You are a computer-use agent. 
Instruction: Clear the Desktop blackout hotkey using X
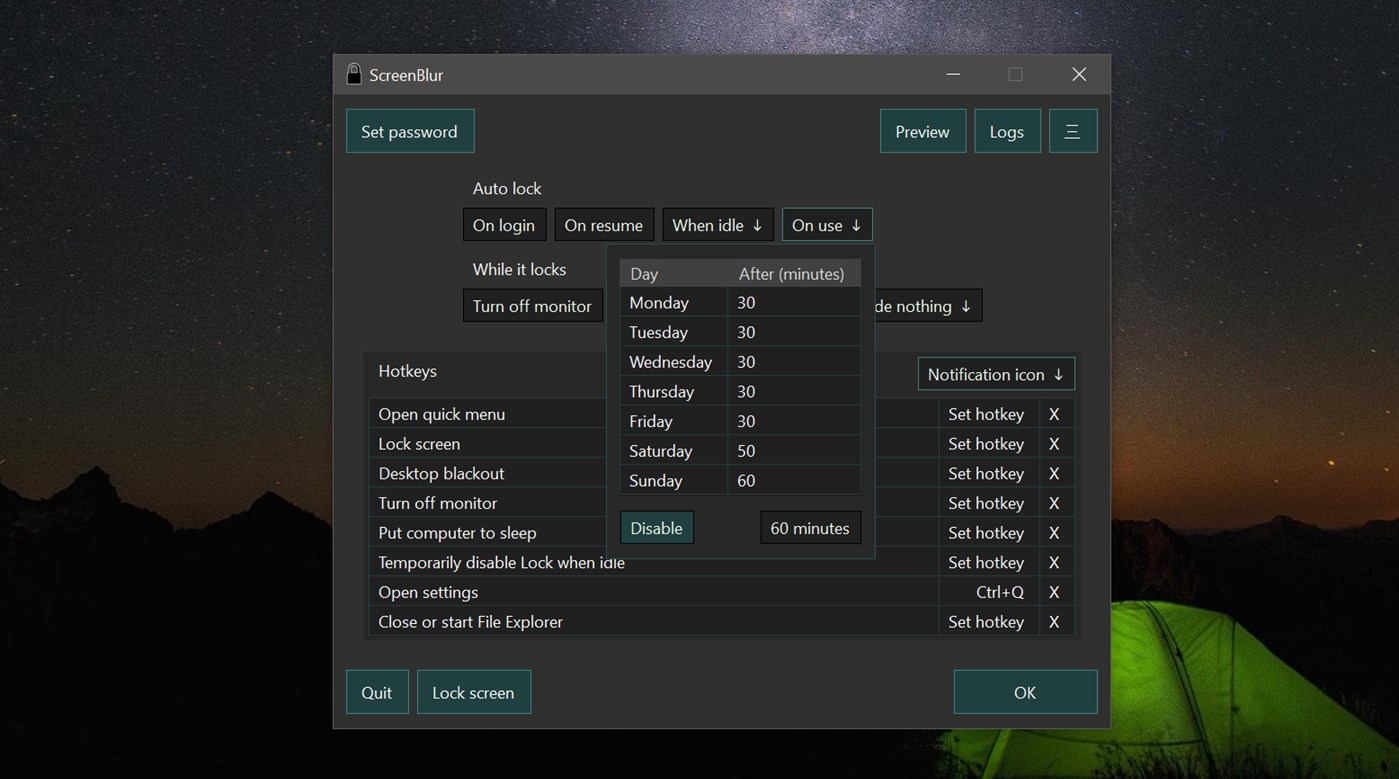pyautogui.click(x=1055, y=473)
